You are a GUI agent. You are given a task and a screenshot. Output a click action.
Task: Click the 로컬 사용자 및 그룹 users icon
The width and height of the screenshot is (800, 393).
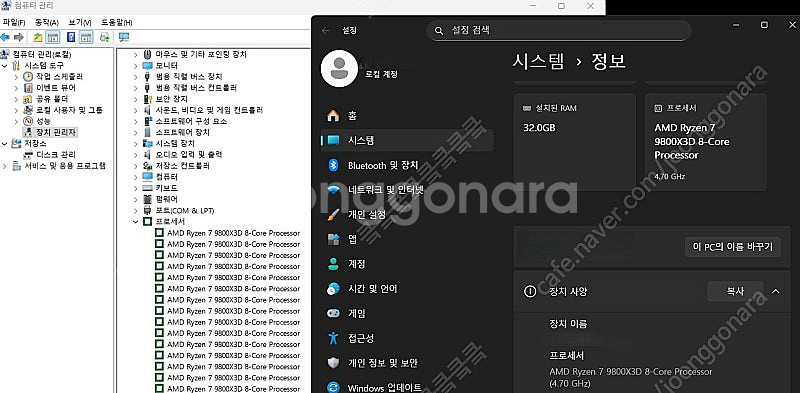pyautogui.click(x=28, y=110)
